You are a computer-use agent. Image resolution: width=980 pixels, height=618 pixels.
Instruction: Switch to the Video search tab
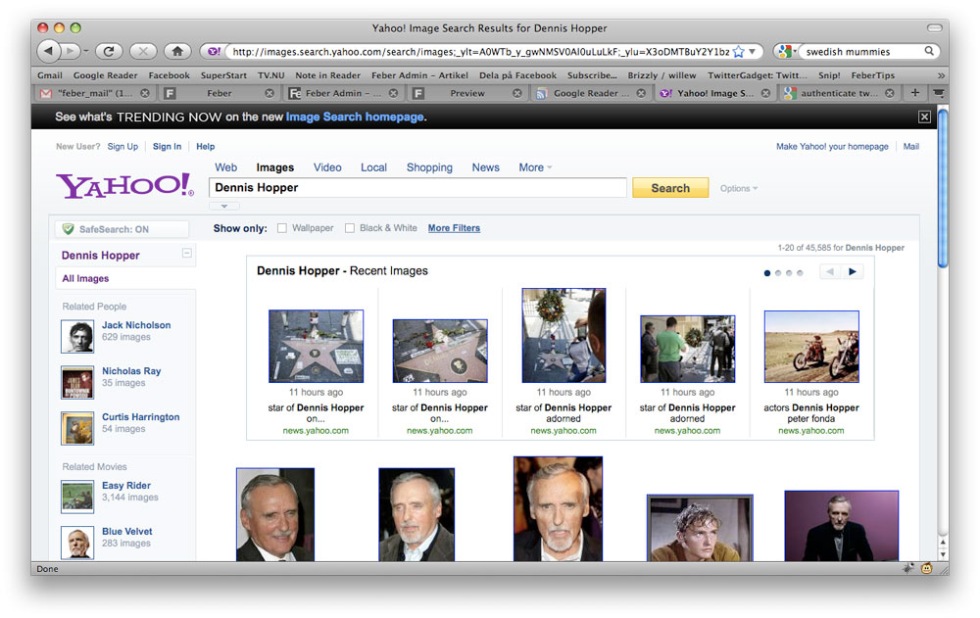point(327,168)
